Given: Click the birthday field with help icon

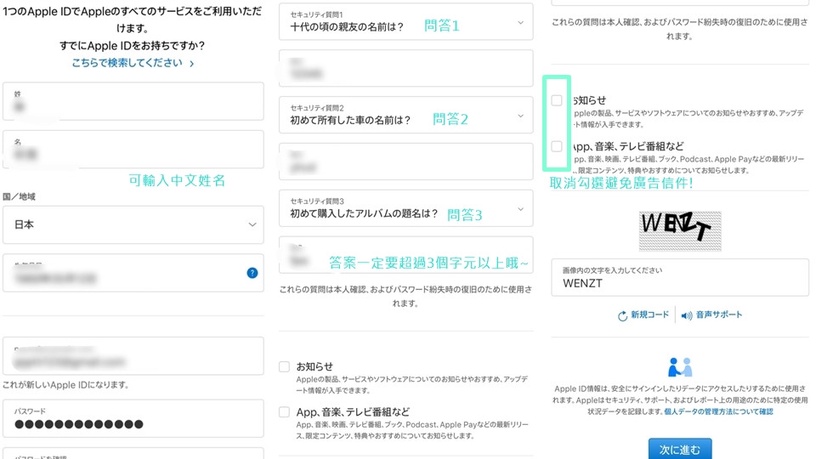Looking at the screenshot, I should point(133,273).
